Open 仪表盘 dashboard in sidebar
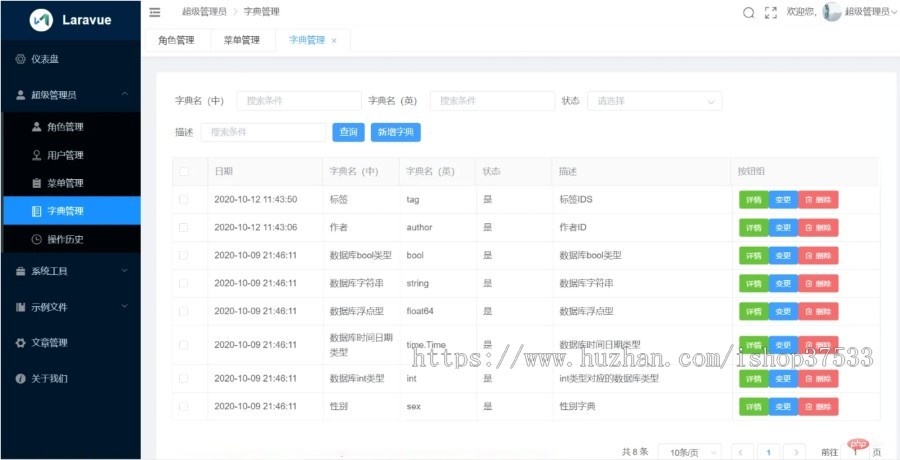This screenshot has height=460, width=900. tap(70, 59)
